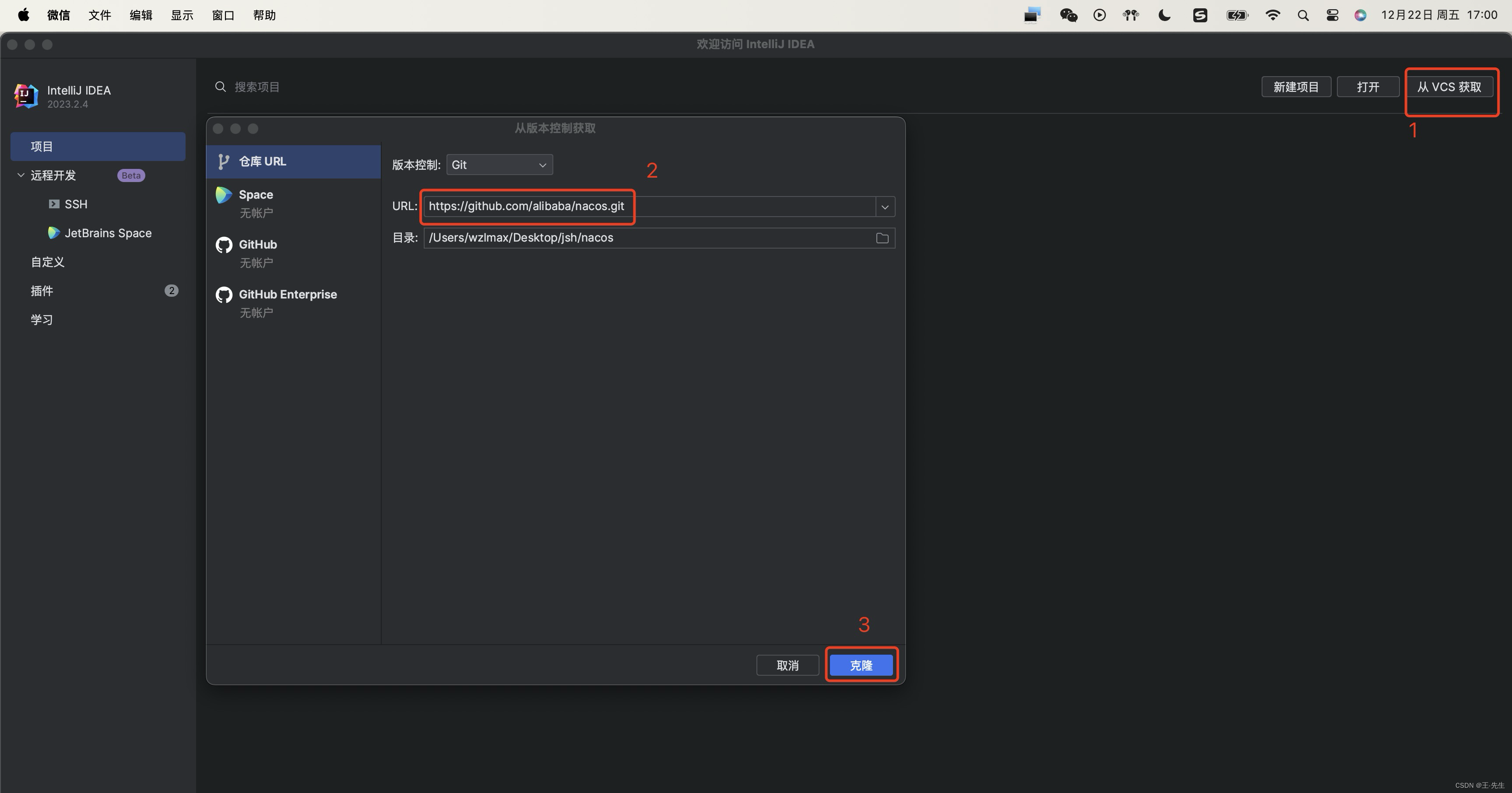
Task: Select the 自定义 sidebar item
Action: (x=98, y=262)
